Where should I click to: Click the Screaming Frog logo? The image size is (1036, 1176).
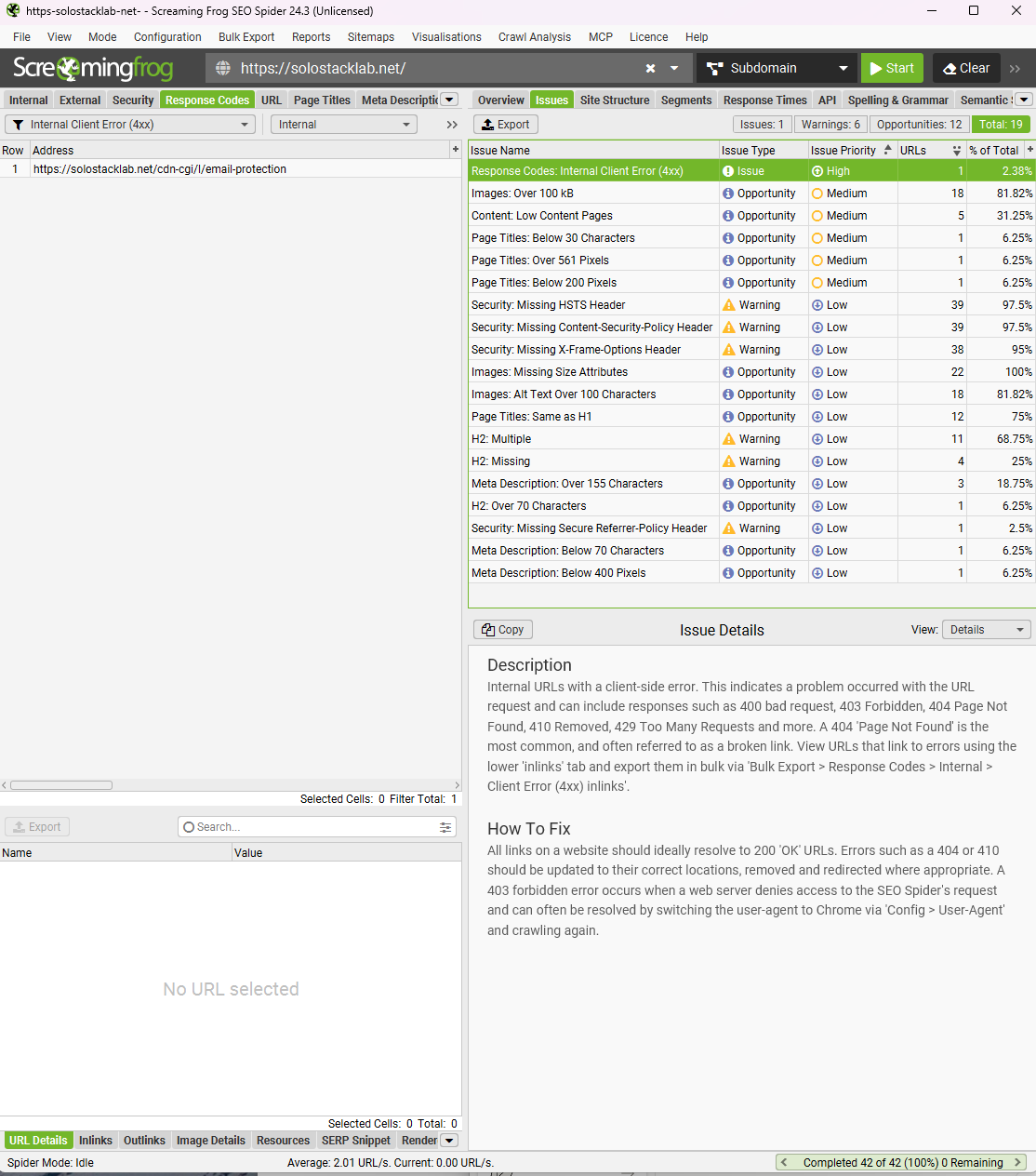coord(93,68)
